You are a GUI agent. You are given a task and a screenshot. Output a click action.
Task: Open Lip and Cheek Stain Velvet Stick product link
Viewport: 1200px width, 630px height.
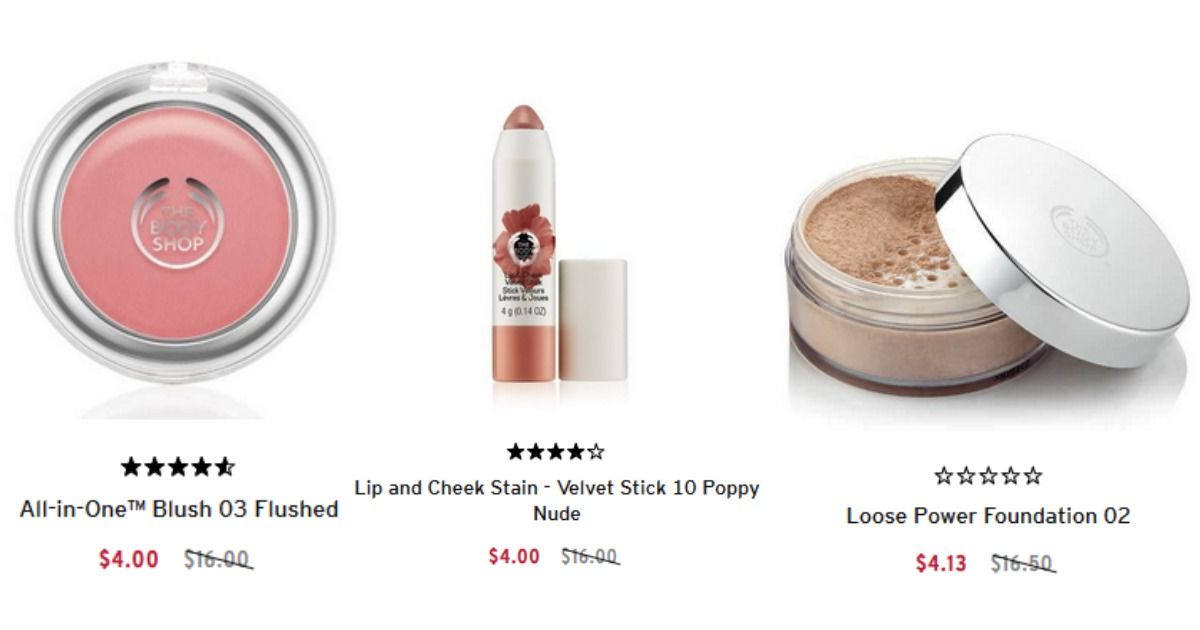(x=557, y=501)
